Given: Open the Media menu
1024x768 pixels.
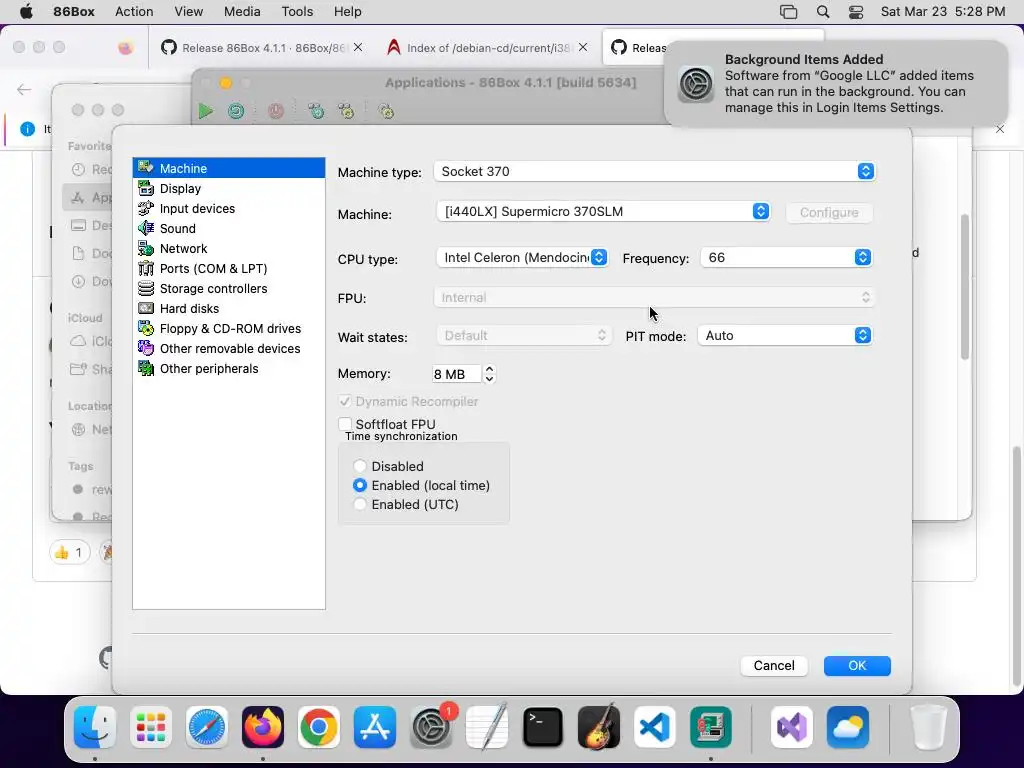Looking at the screenshot, I should coord(242,11).
